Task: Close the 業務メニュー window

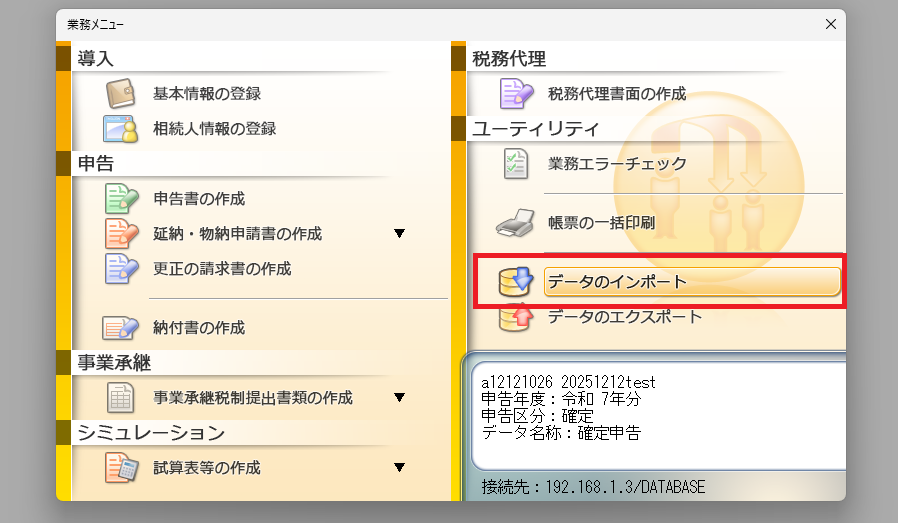Action: [x=830, y=24]
